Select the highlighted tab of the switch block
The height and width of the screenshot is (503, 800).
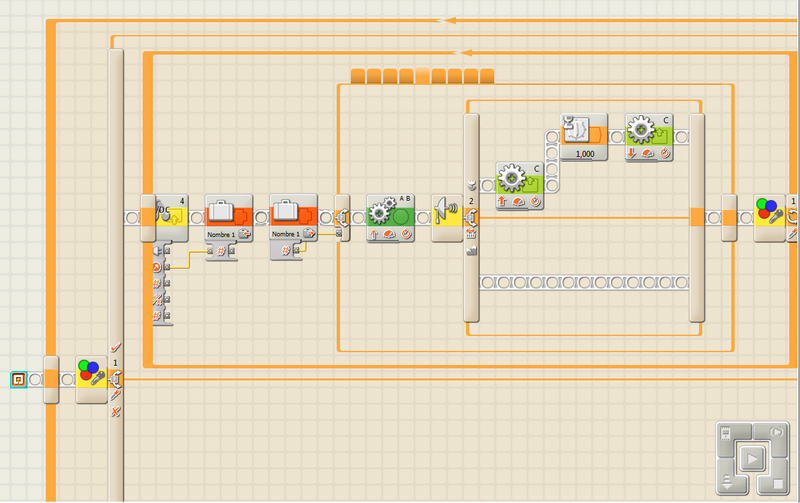click(x=422, y=76)
